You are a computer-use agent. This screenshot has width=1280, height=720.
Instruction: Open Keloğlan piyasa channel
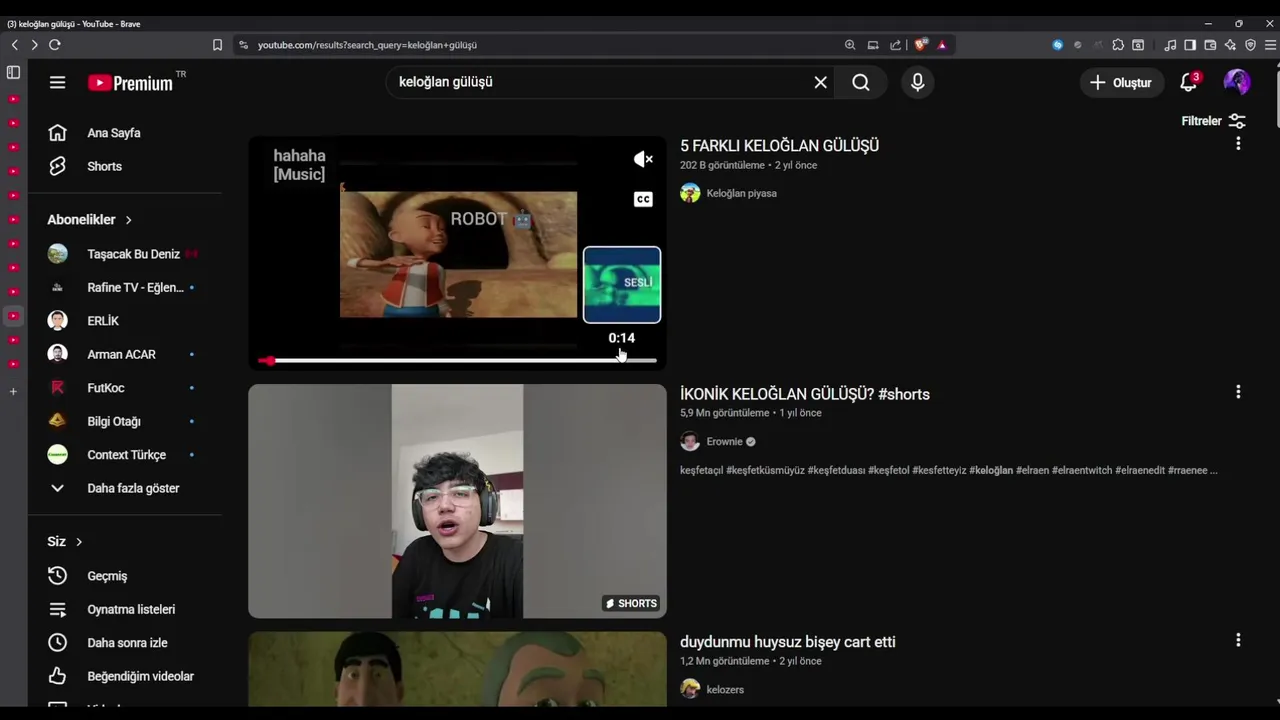coord(741,193)
